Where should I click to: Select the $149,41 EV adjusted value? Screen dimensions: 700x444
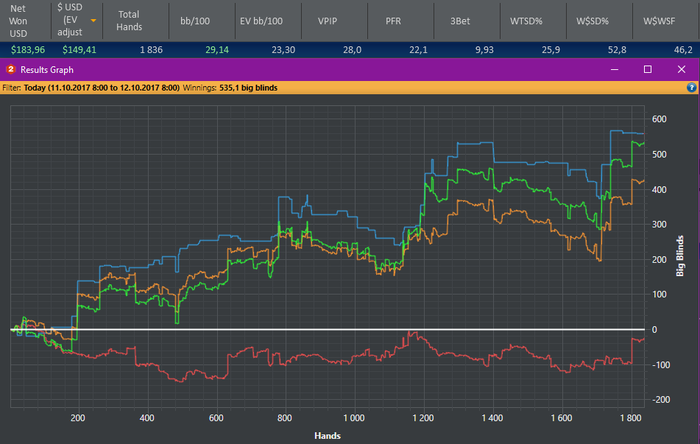pyautogui.click(x=79, y=50)
